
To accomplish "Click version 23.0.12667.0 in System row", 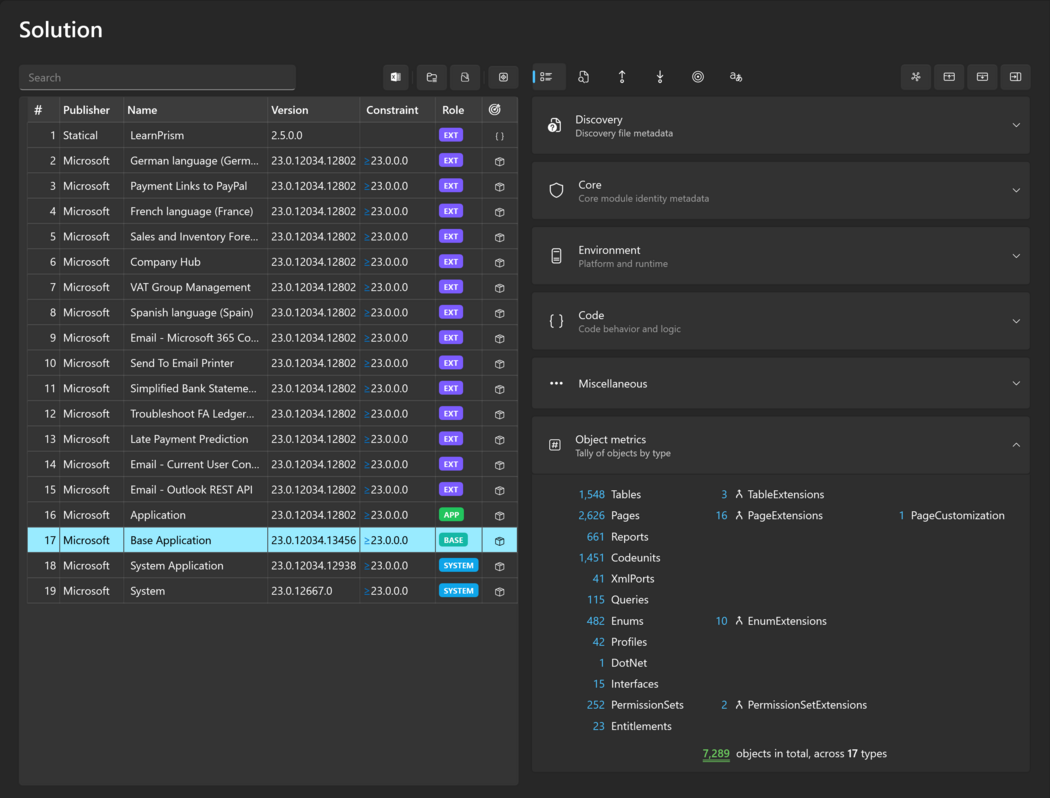I will tap(301, 591).
